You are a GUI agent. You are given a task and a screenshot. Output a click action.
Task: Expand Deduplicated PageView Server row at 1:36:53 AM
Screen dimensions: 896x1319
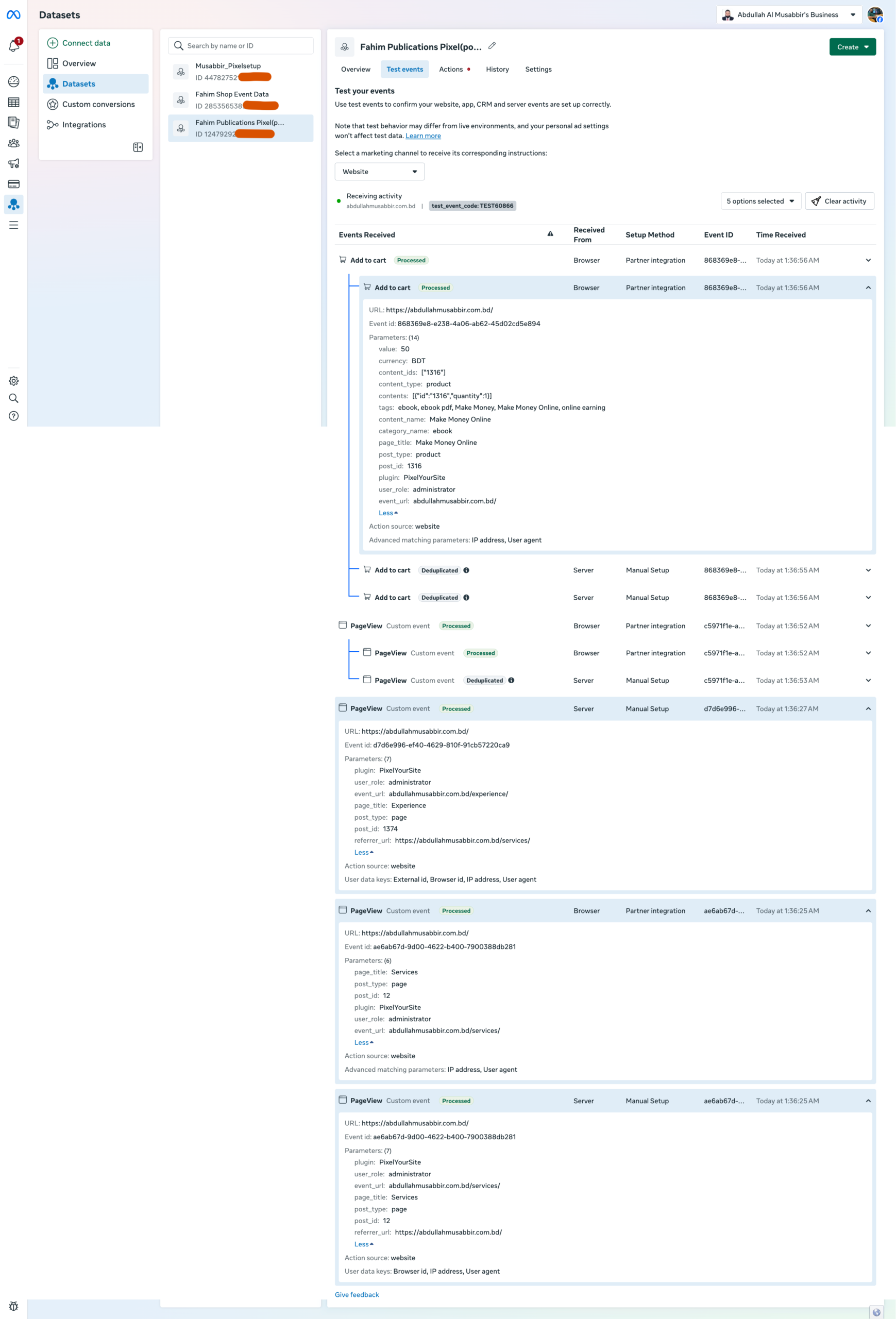[x=868, y=681]
